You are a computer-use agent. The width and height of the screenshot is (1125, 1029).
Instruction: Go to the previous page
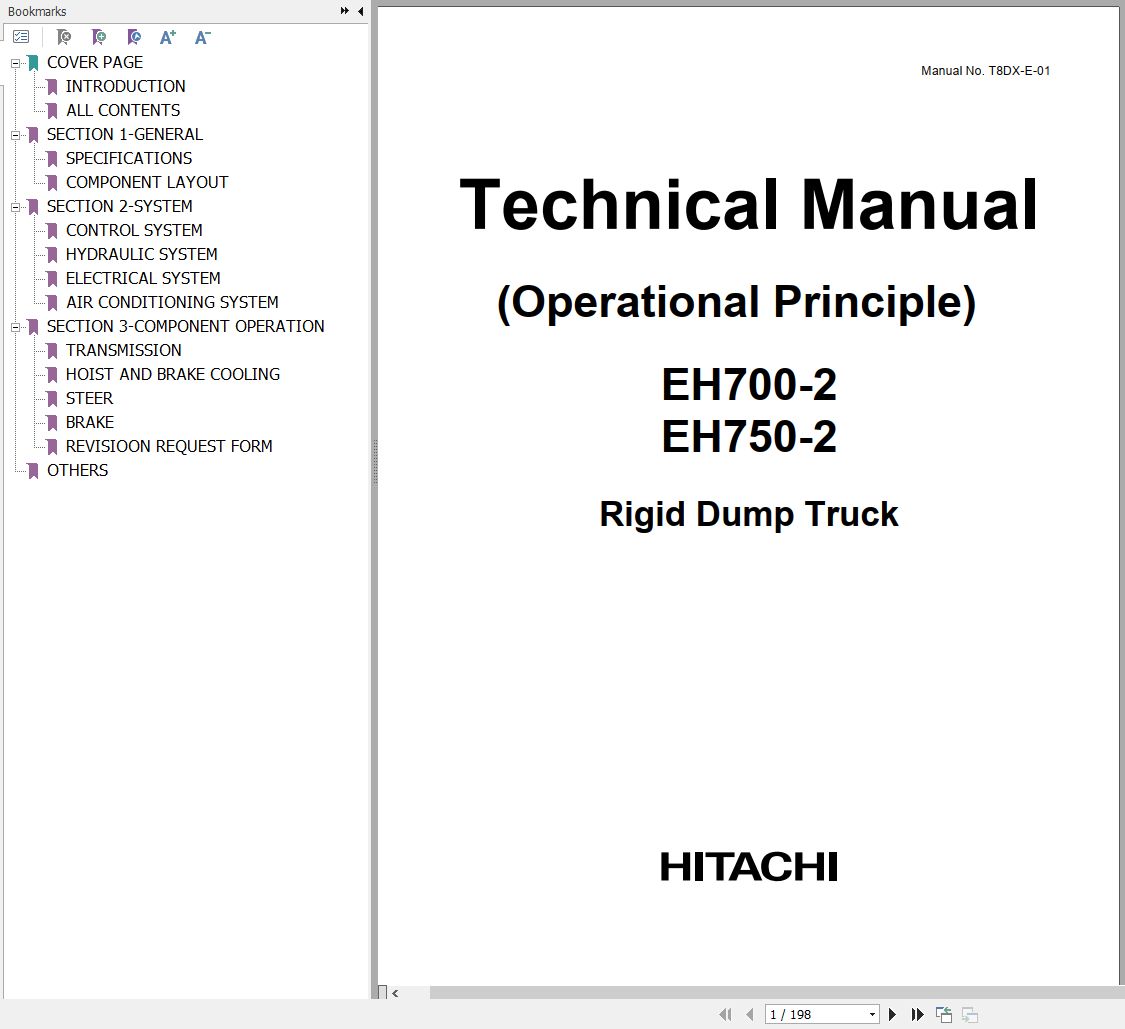point(750,1014)
